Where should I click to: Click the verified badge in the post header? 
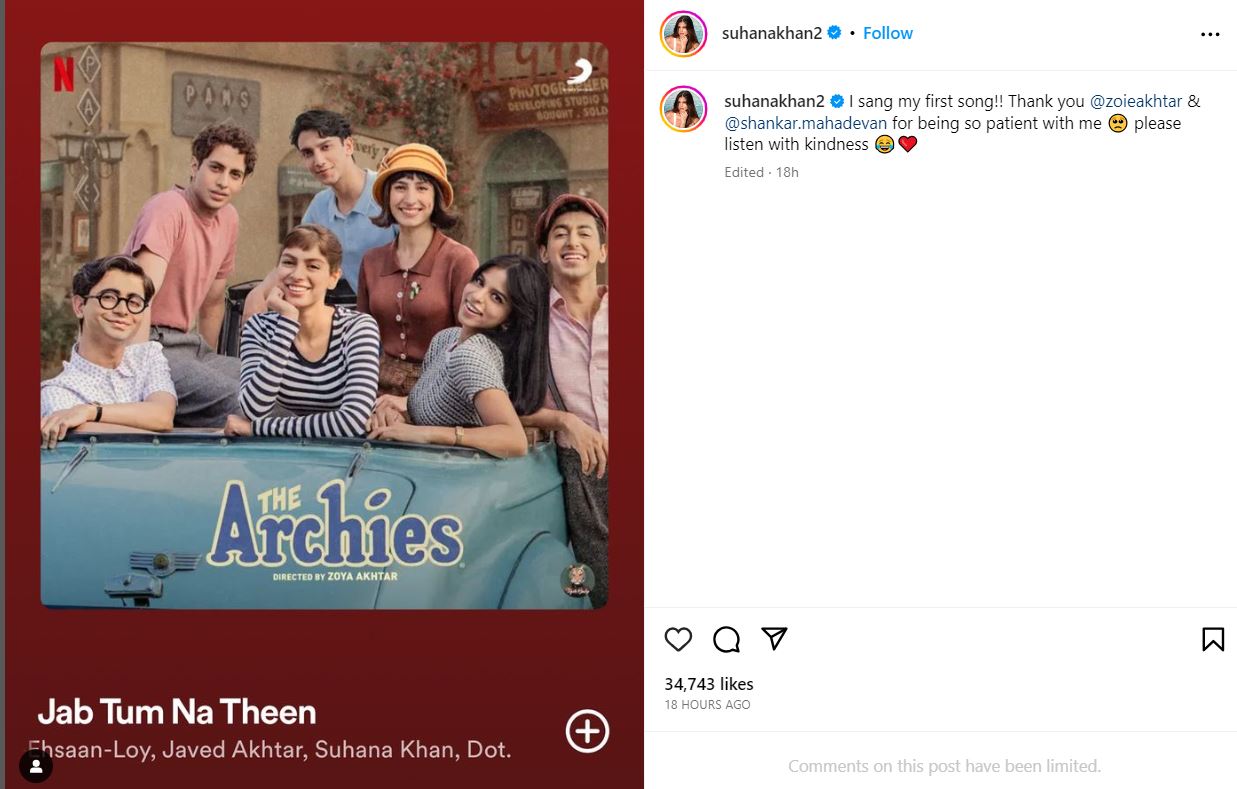click(834, 33)
